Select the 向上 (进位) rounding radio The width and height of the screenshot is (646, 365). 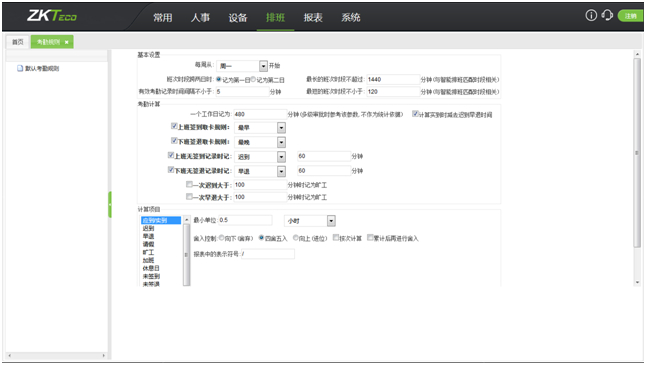tap(295, 238)
